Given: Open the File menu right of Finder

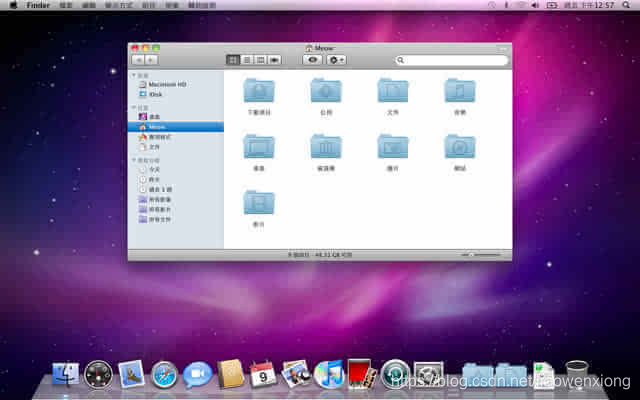Looking at the screenshot, I should click(66, 5).
